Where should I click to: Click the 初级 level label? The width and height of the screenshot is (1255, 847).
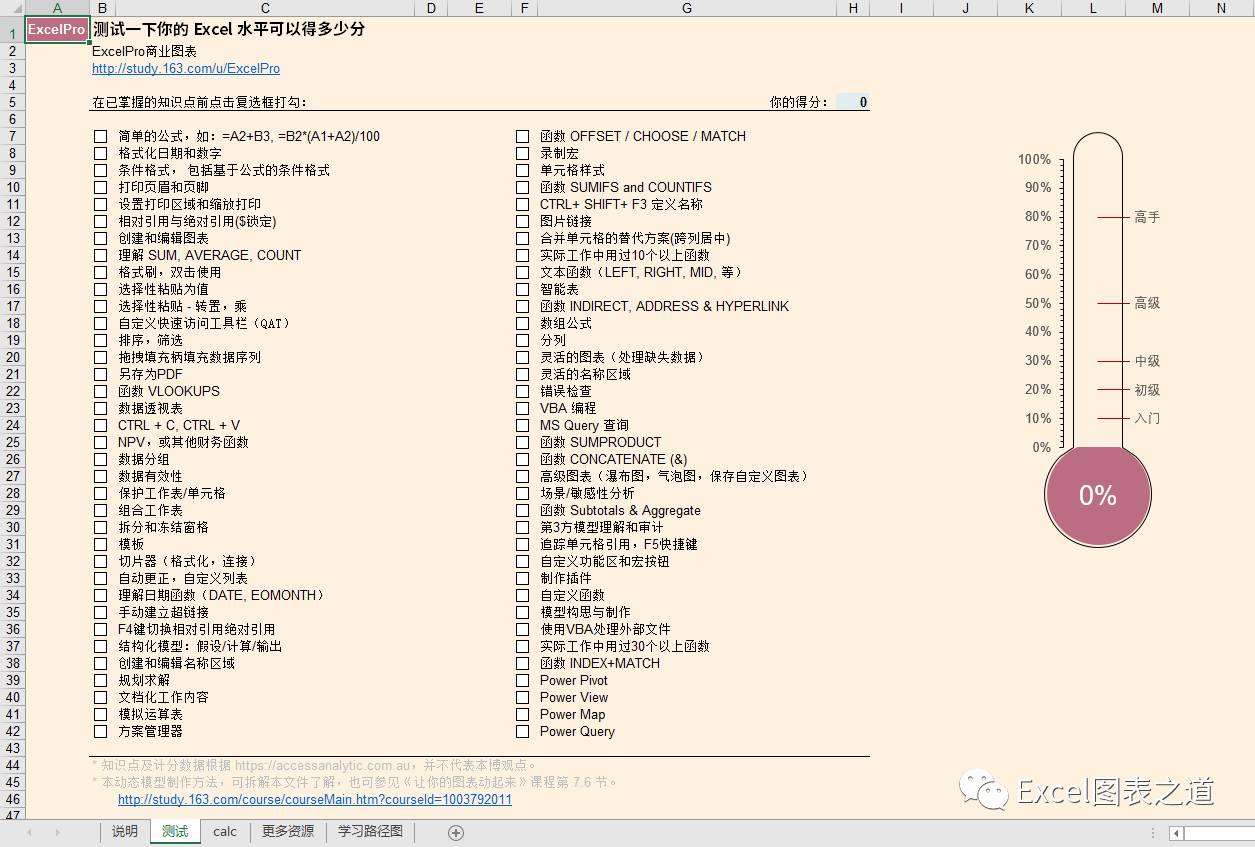click(x=1147, y=390)
